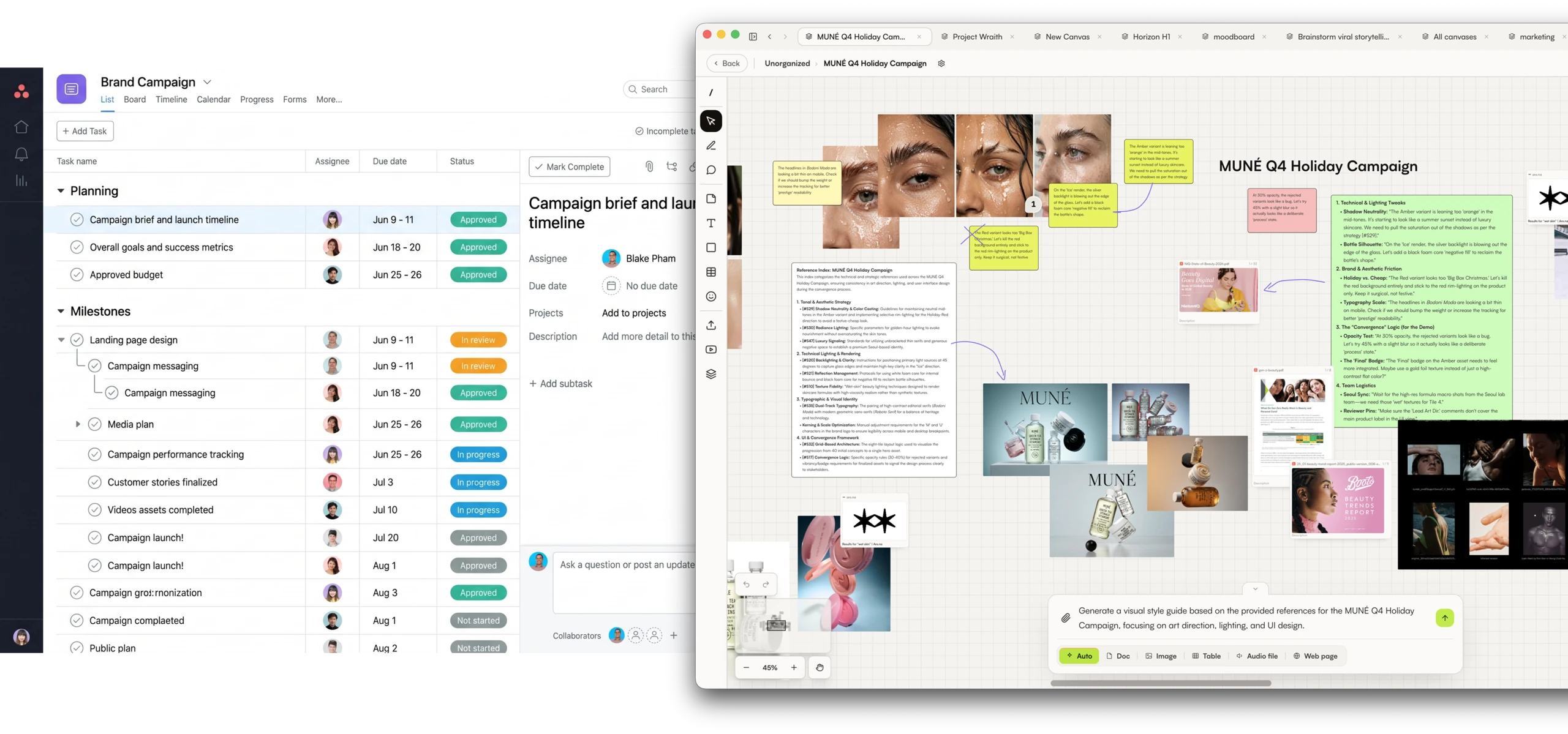Click zoom out minus button
Image resolution: width=1568 pixels, height=734 pixels.
click(x=746, y=667)
